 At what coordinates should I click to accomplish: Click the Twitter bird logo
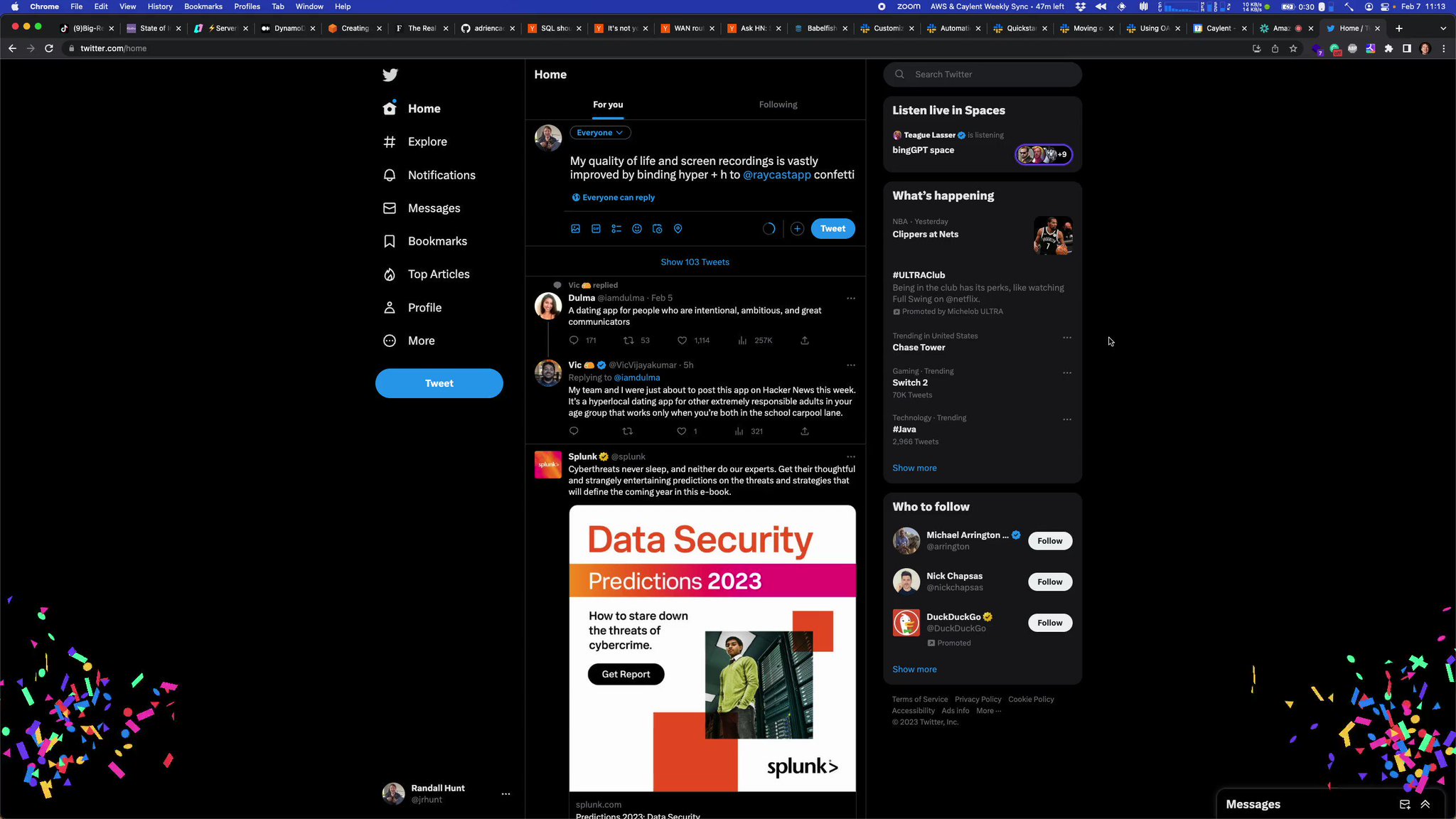[390, 75]
